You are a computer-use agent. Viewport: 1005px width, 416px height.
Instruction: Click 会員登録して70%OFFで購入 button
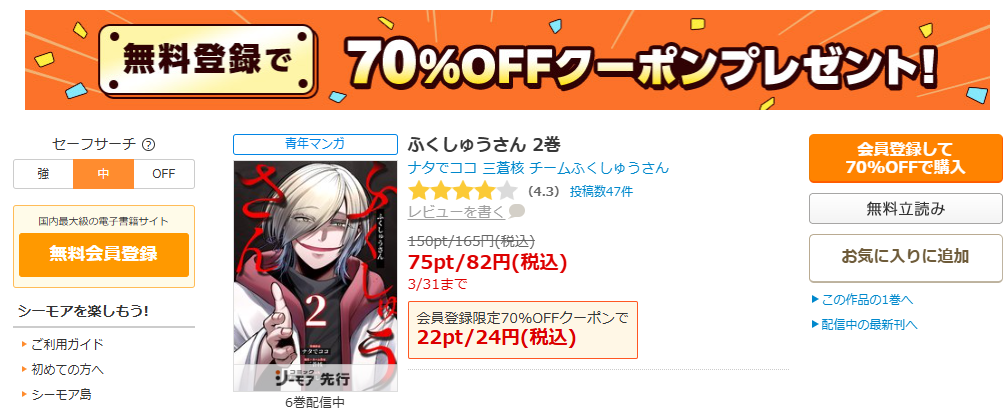pos(905,158)
